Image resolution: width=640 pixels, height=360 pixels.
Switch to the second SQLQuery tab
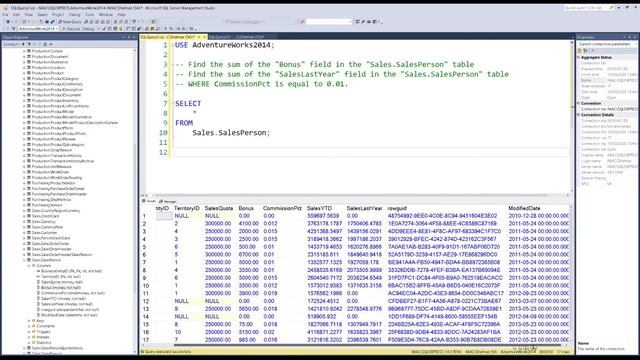(237, 37)
